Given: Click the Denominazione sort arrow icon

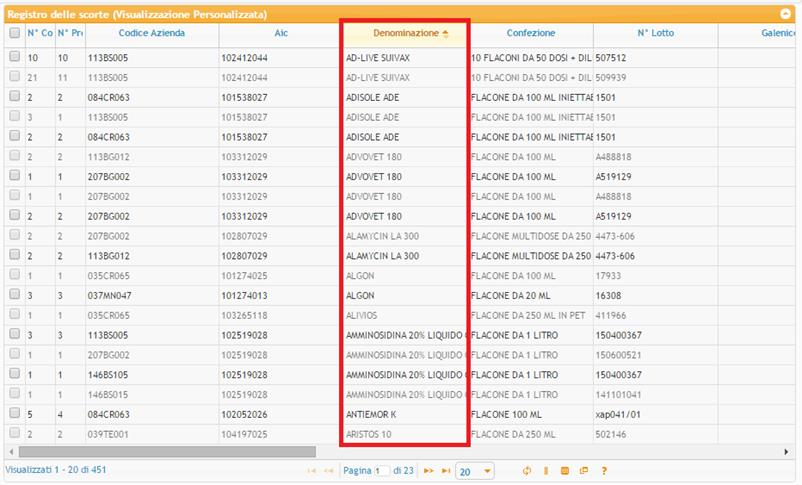Looking at the screenshot, I should (x=445, y=33).
